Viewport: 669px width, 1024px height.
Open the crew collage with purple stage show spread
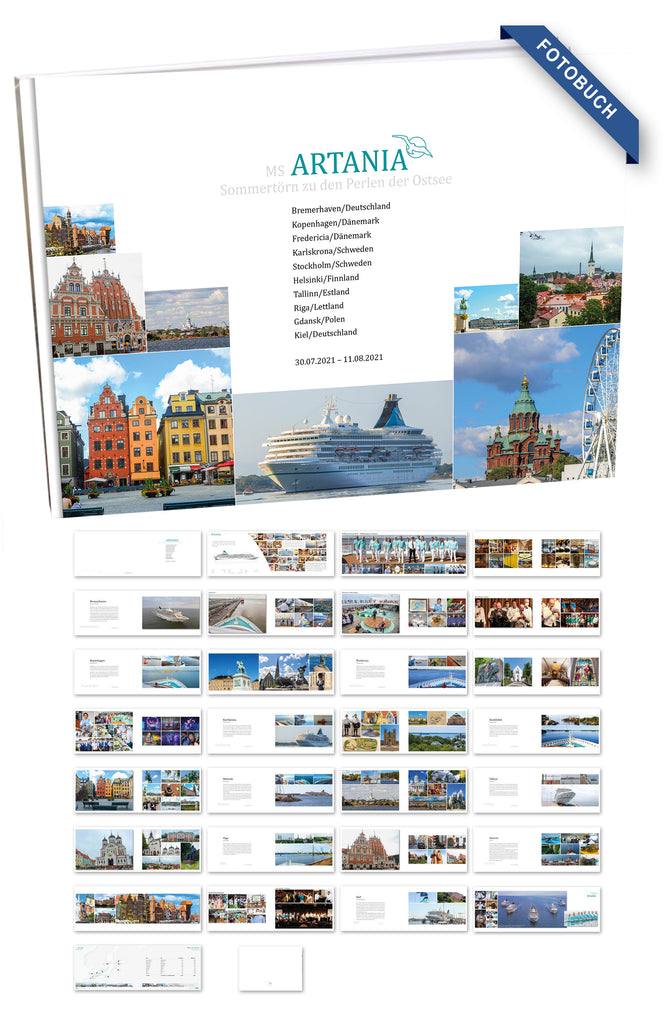tap(137, 731)
